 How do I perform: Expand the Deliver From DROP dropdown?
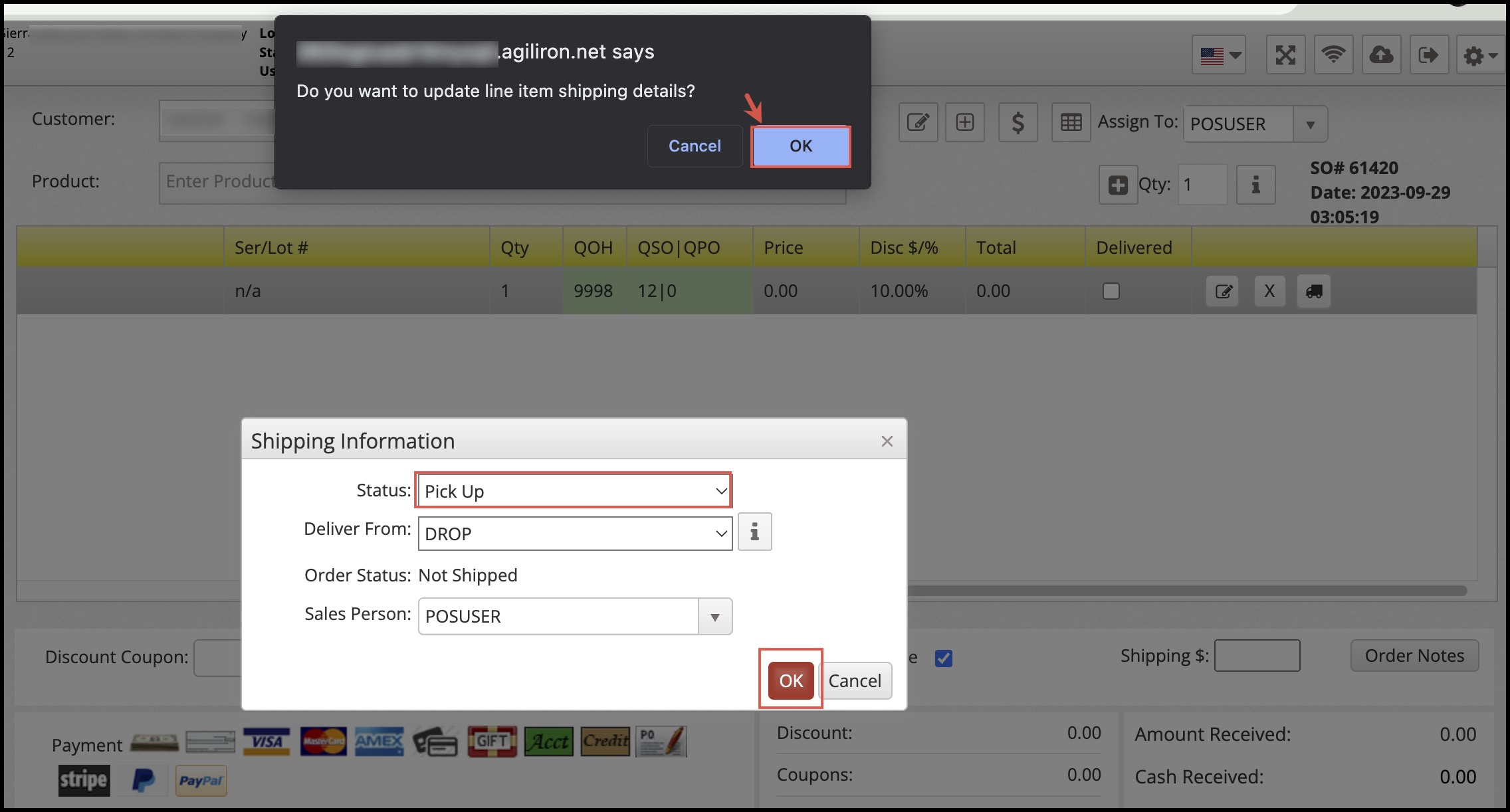[x=575, y=534]
